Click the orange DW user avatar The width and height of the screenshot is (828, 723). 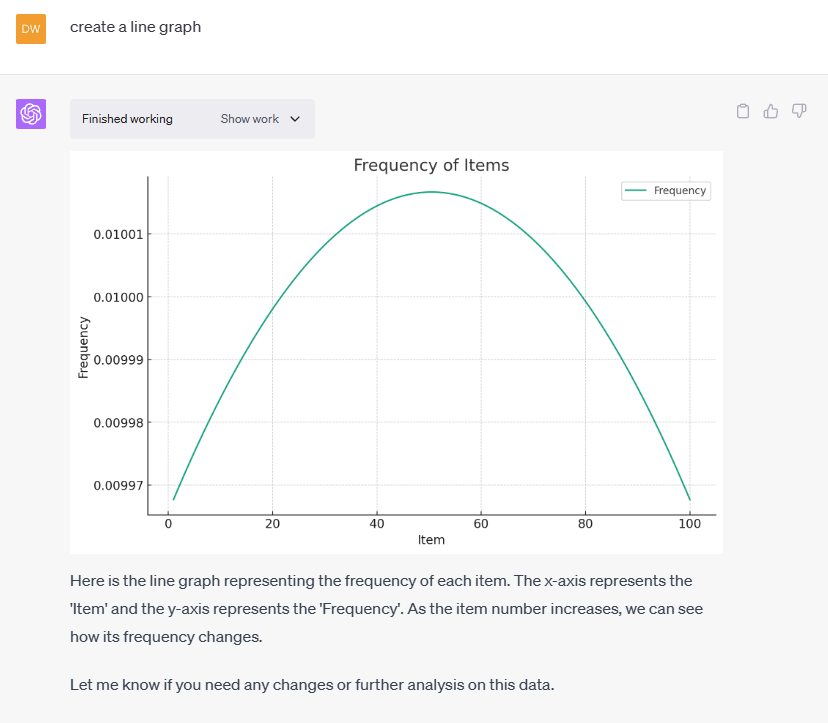[x=31, y=28]
